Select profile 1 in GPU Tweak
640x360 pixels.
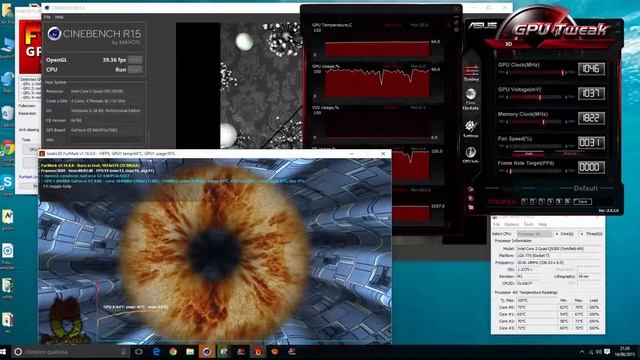click(x=524, y=202)
